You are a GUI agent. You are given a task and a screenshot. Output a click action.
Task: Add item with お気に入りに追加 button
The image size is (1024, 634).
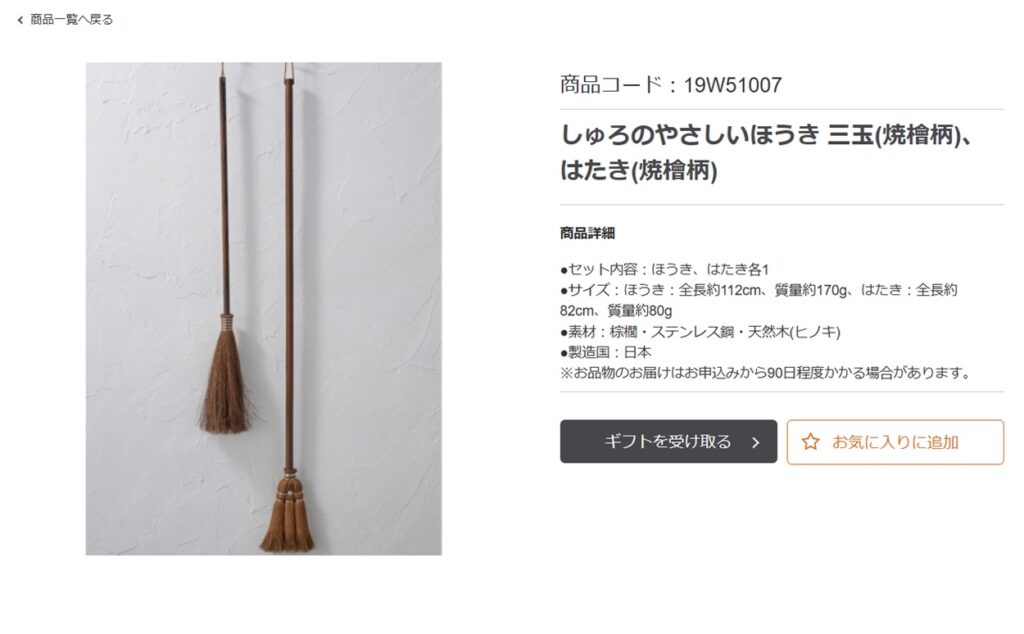tap(895, 442)
